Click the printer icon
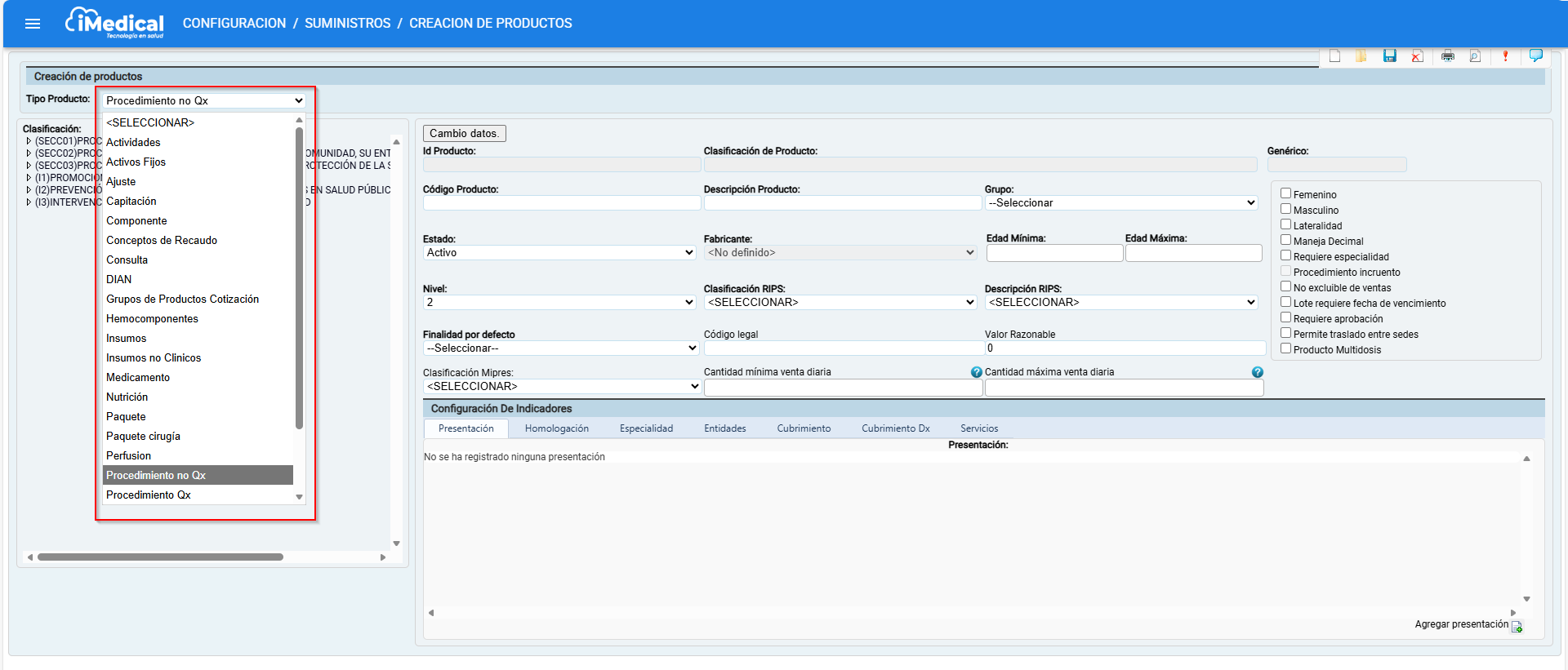The width and height of the screenshot is (1568, 670). pyautogui.click(x=1447, y=55)
